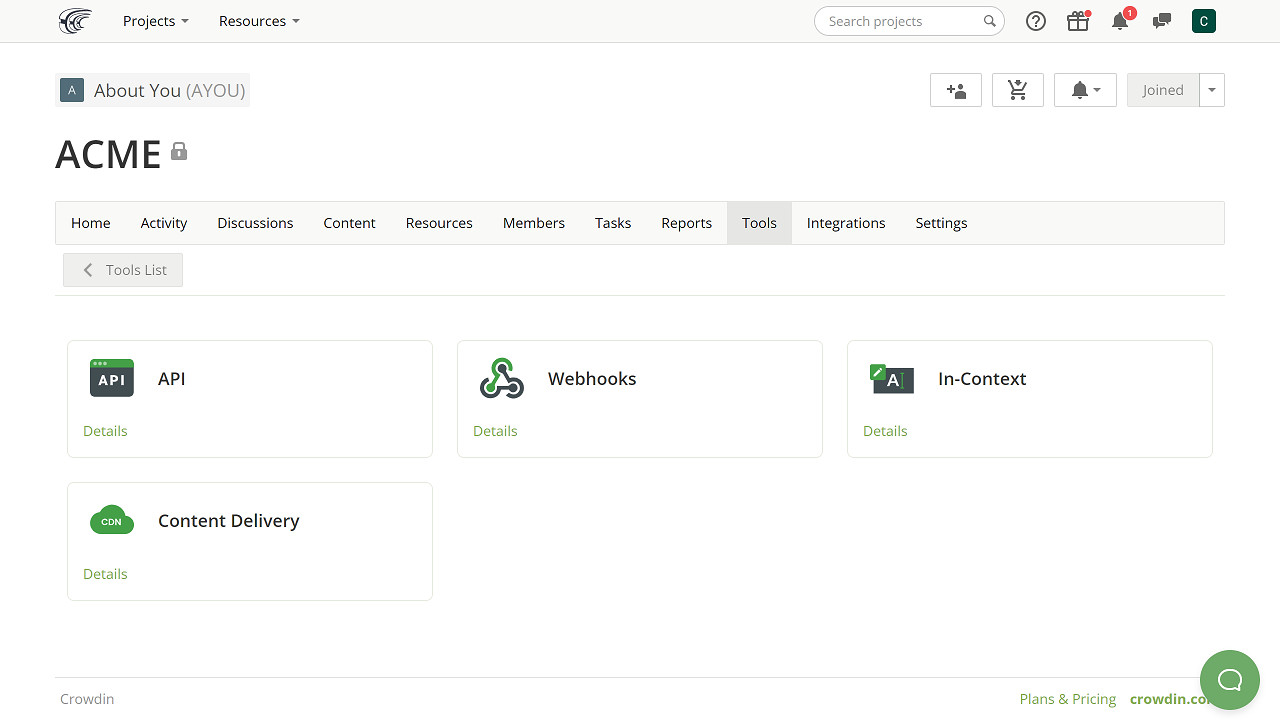Image resolution: width=1280 pixels, height=720 pixels.
Task: Click the user avatar icon
Action: click(x=1204, y=21)
